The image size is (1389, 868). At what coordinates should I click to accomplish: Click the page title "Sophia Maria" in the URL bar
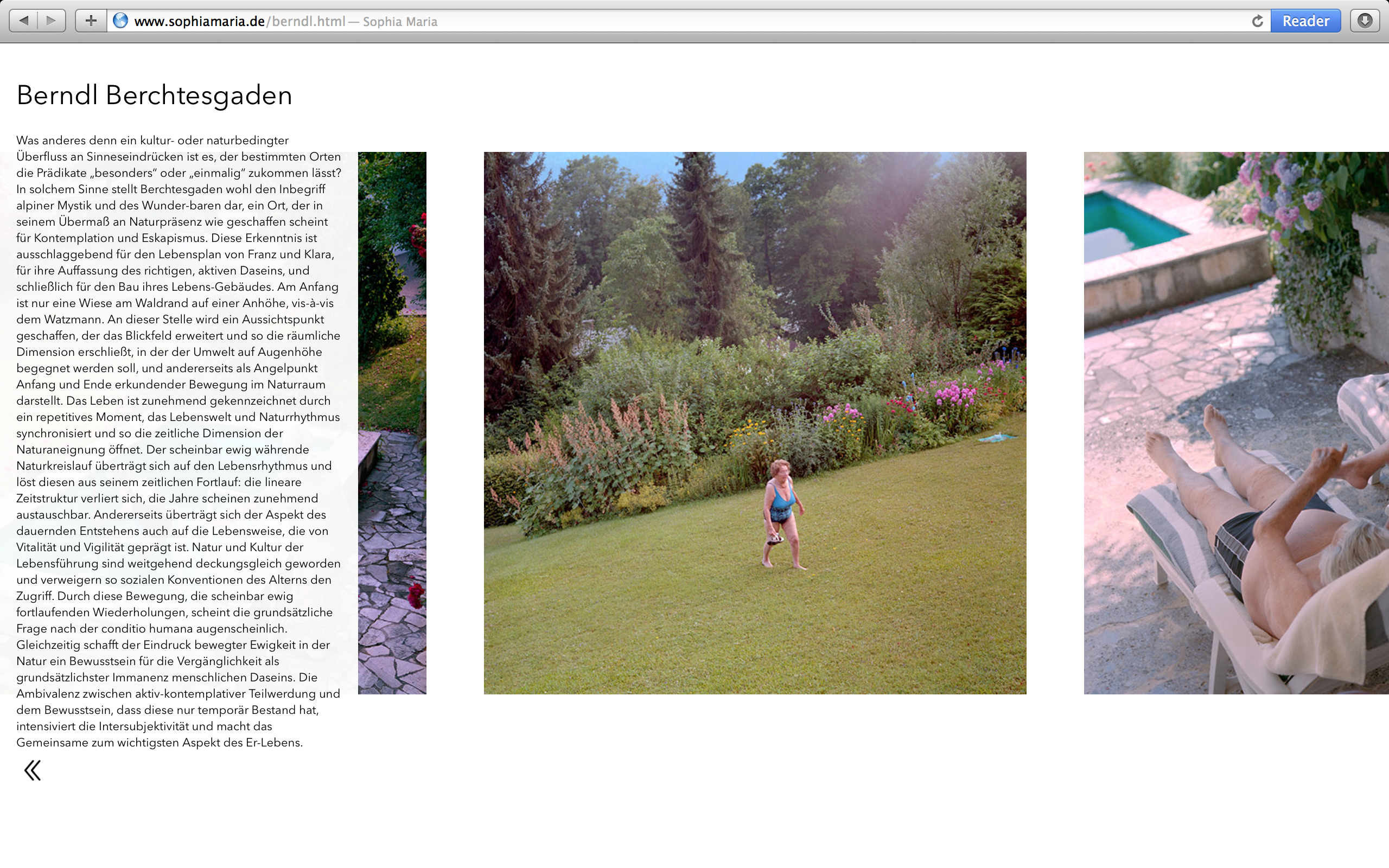tap(400, 22)
